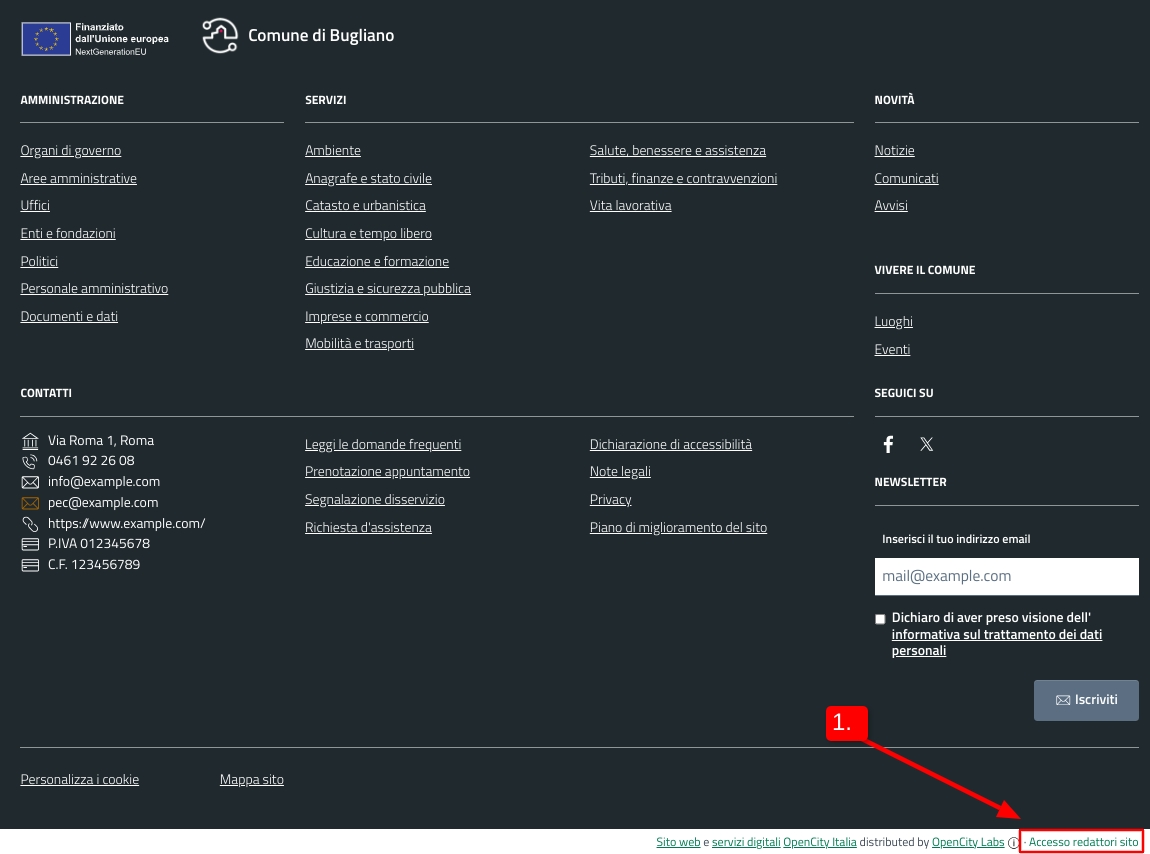Click the Facebook icon under Seguici su
This screenshot has width=1150, height=854.
(x=888, y=444)
